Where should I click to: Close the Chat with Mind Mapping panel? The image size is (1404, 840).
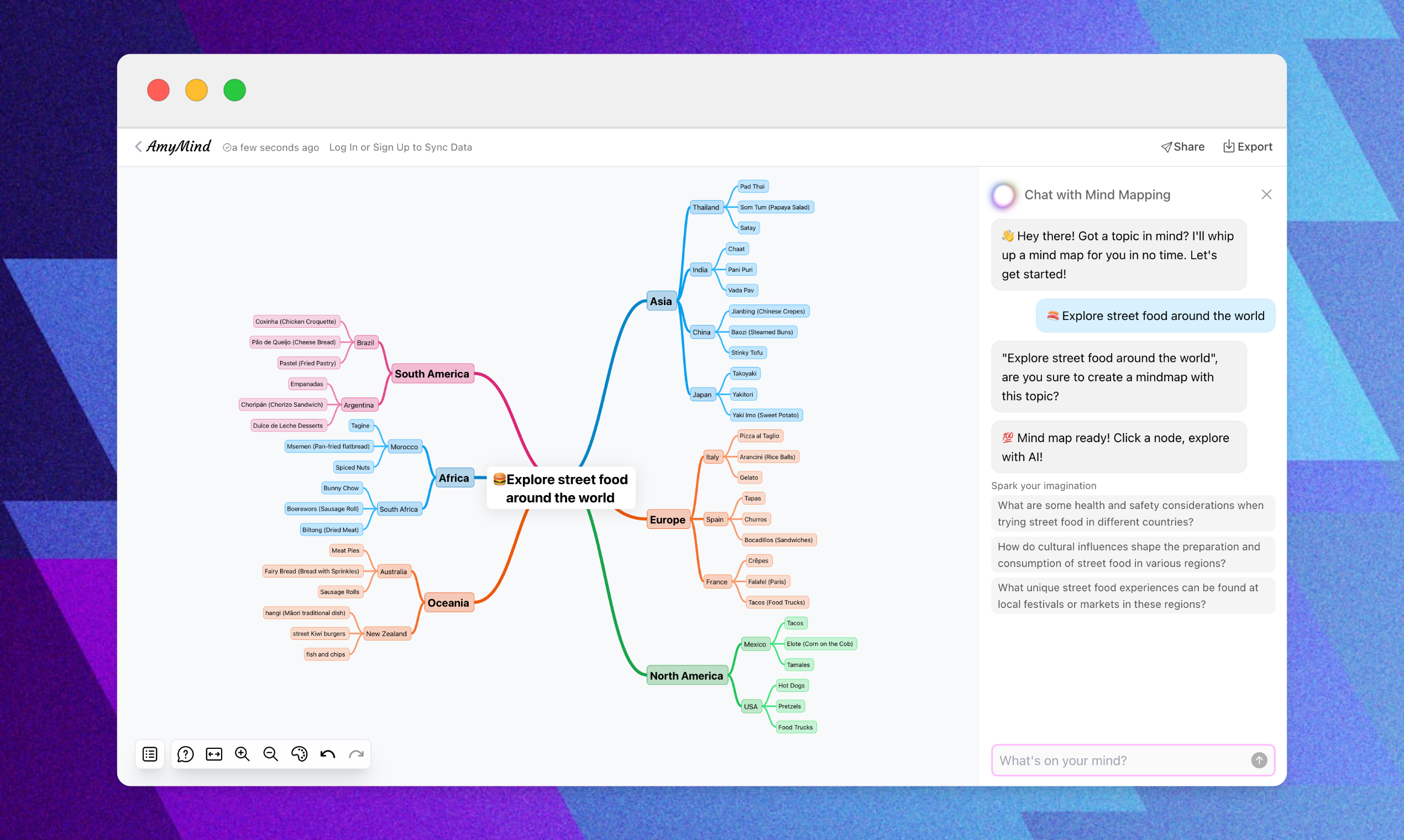(1266, 195)
